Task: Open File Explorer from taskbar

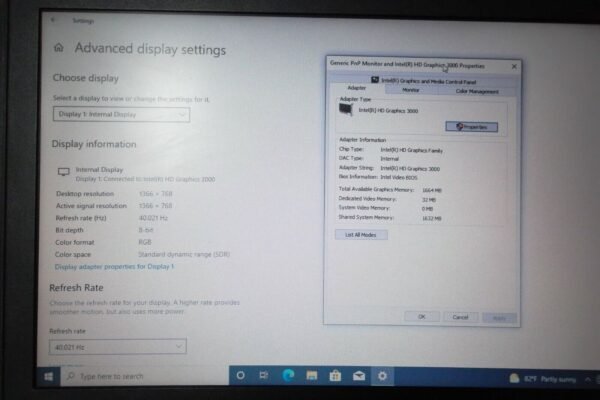Action: point(312,376)
